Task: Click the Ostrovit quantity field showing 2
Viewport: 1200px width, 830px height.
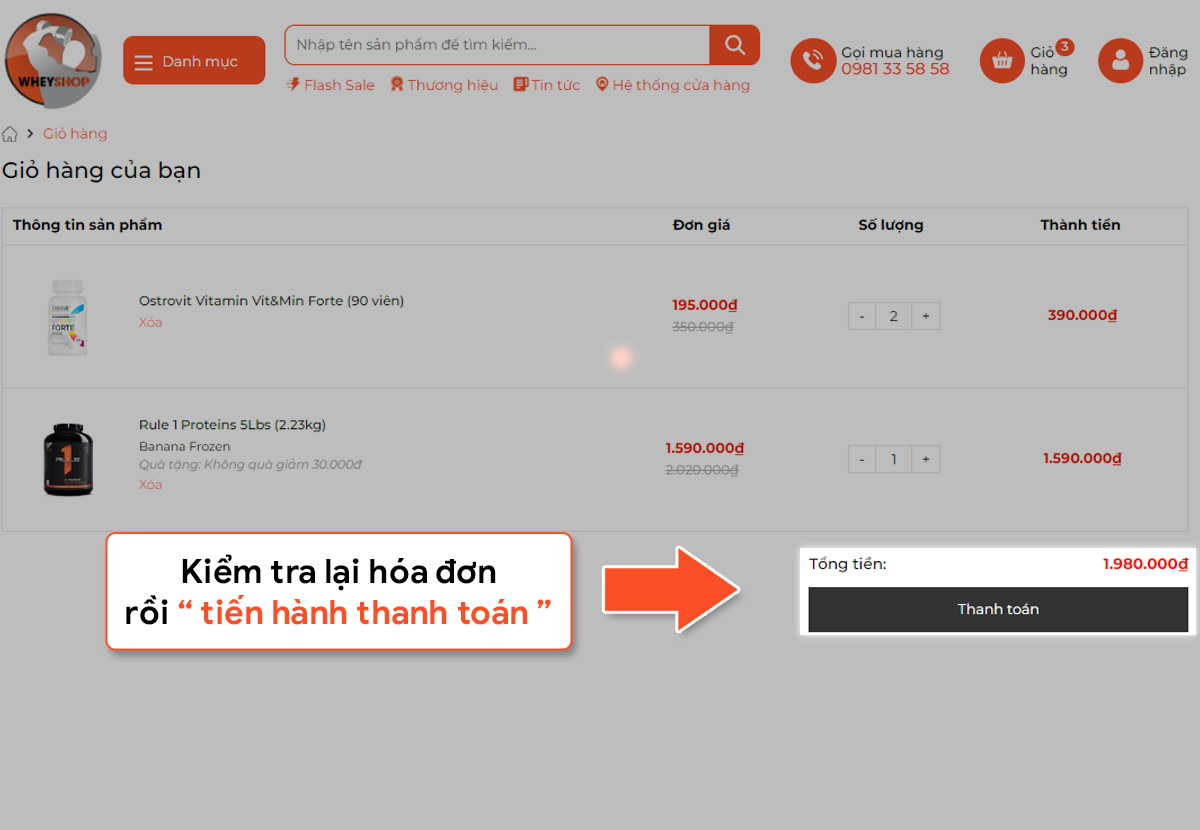Action: (x=894, y=316)
